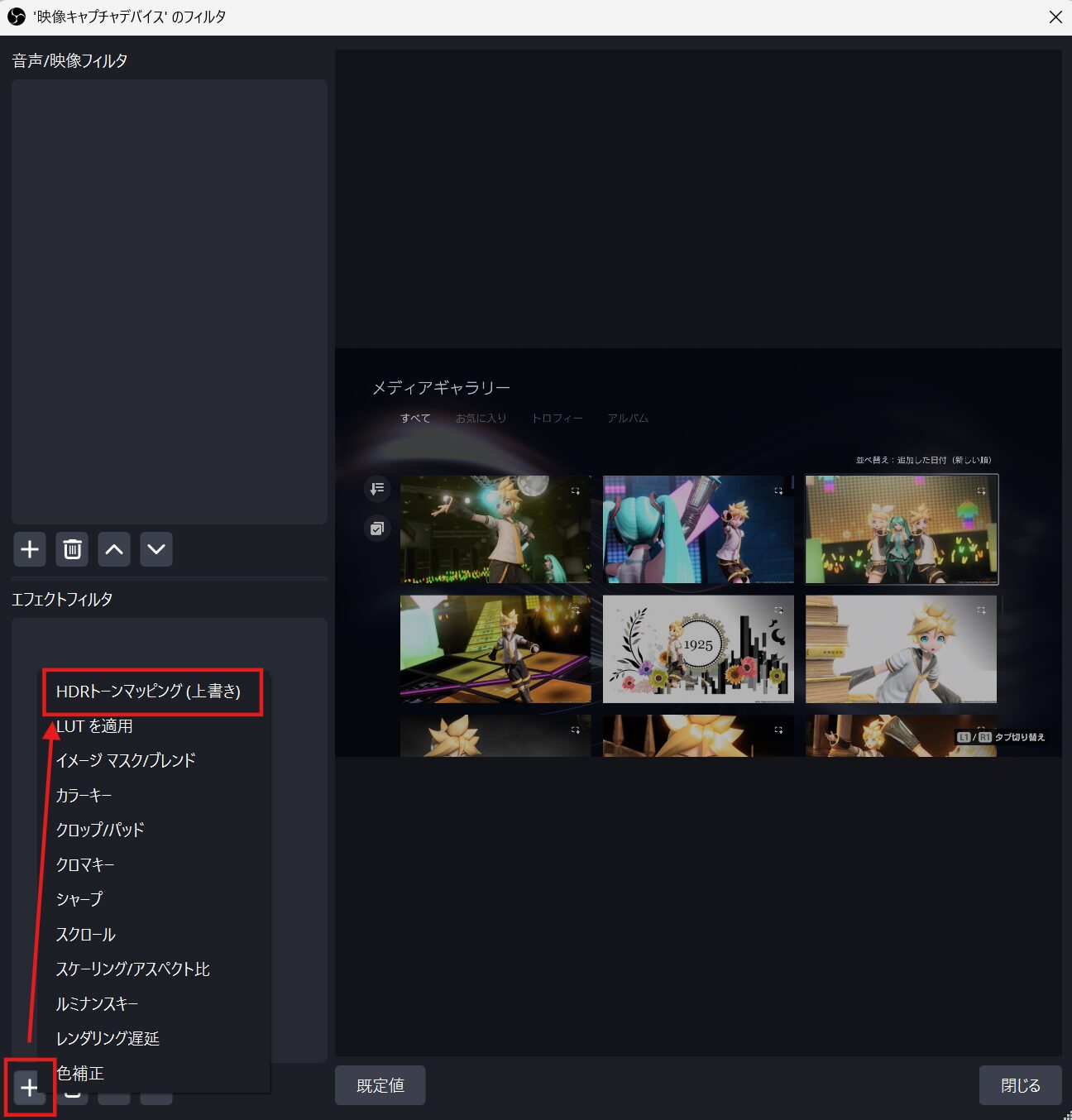Open thumbnail with stacked books background
The width and height of the screenshot is (1072, 1120).
[902, 649]
